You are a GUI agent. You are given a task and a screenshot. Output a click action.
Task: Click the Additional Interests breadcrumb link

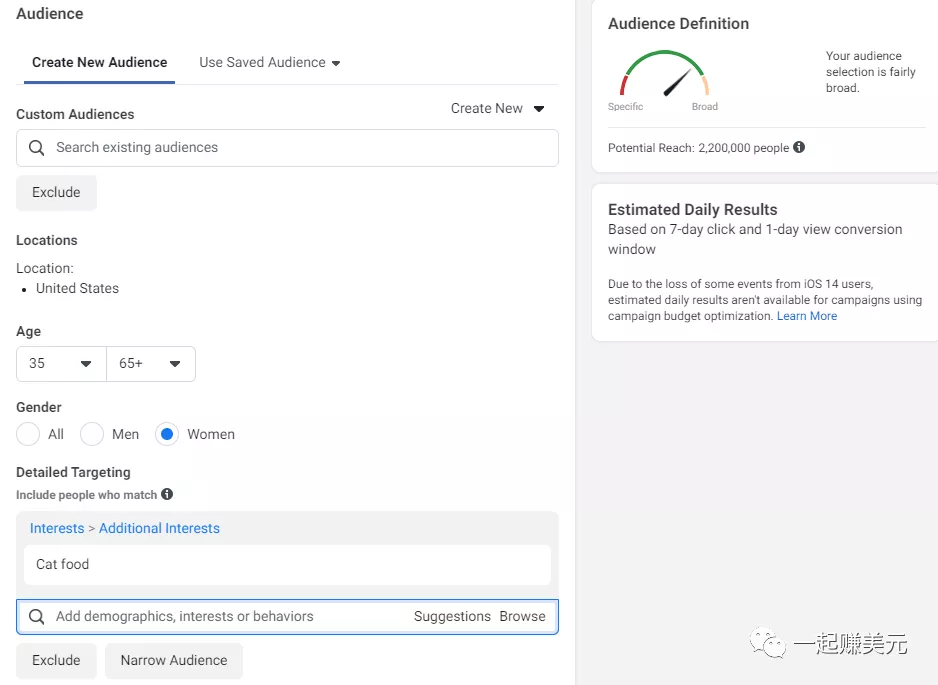click(x=159, y=528)
